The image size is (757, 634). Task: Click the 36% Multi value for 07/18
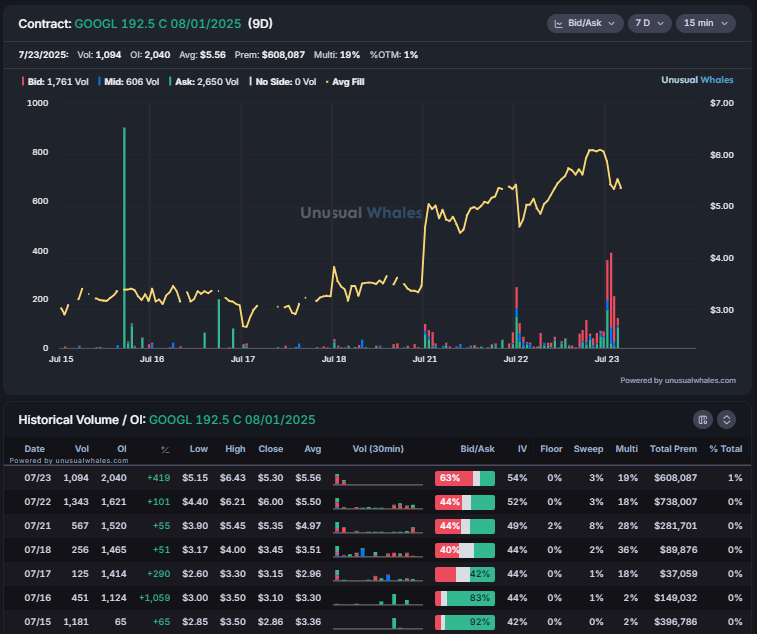(x=628, y=549)
